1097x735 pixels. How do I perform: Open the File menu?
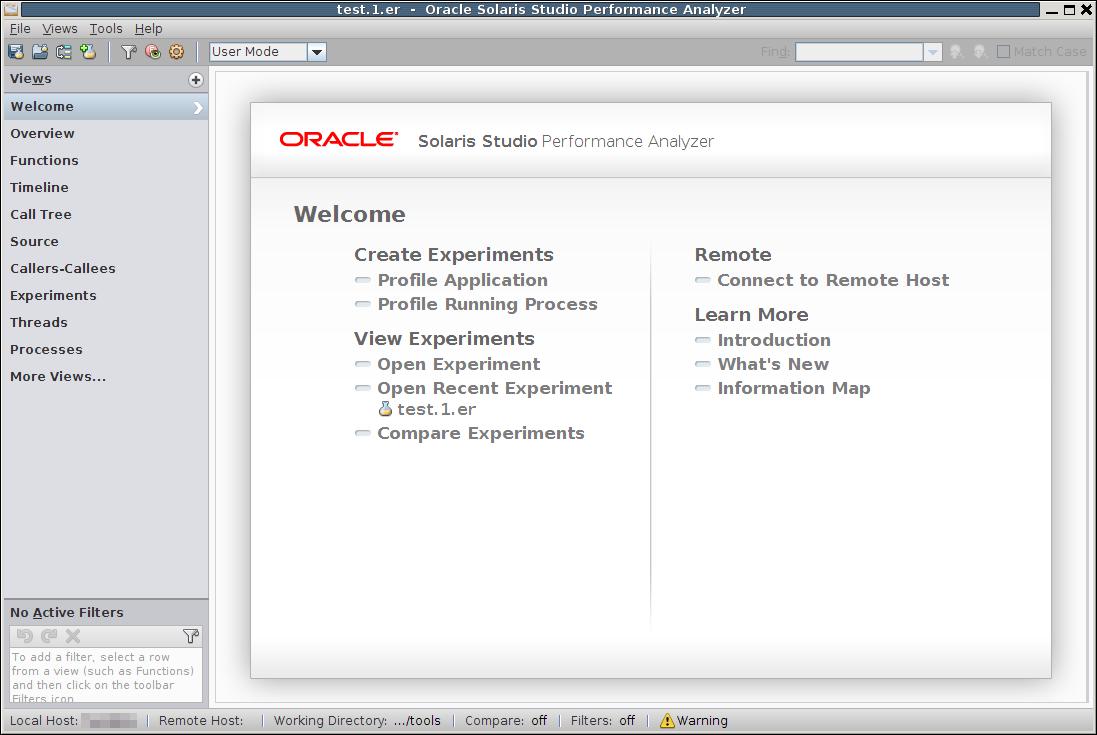coord(20,29)
